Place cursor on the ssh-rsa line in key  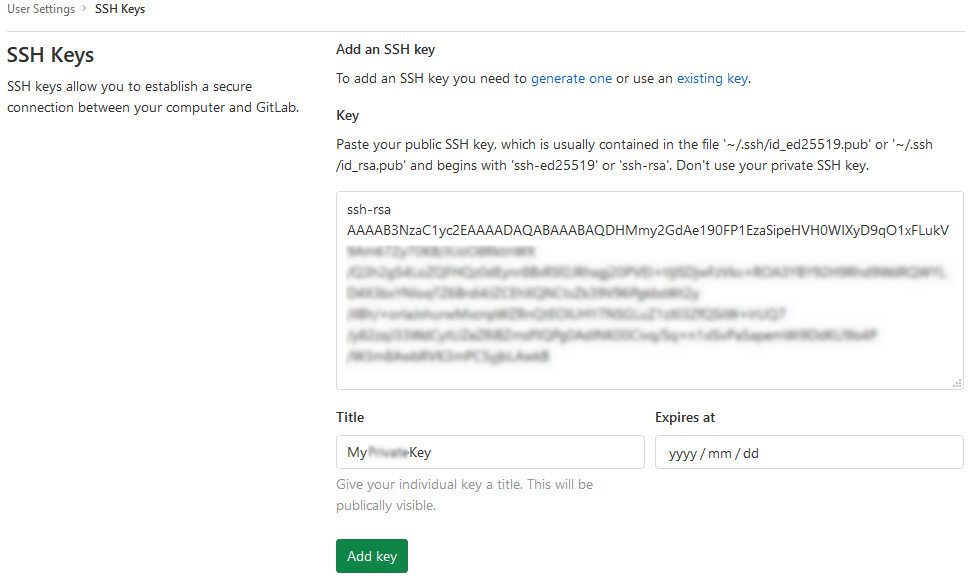[369, 209]
